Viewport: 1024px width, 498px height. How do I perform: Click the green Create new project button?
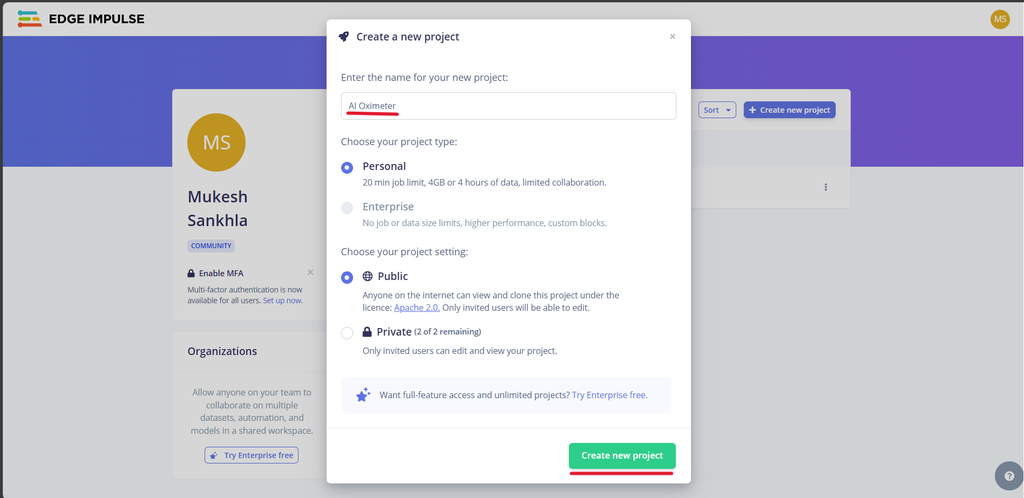(622, 456)
